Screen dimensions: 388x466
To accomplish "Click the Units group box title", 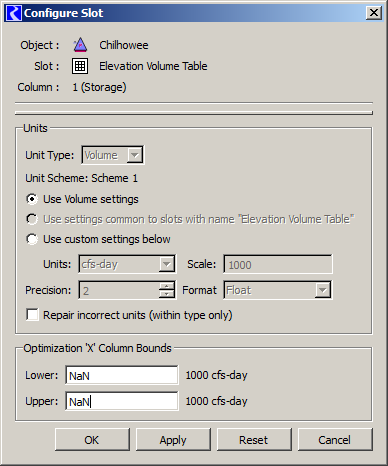I will 35,128.
